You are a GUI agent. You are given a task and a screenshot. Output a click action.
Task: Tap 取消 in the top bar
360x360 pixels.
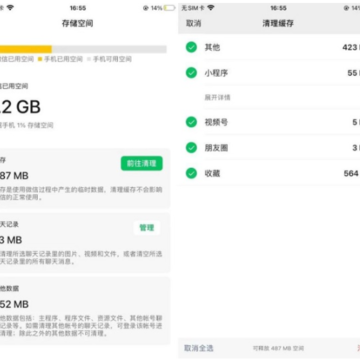point(193,23)
